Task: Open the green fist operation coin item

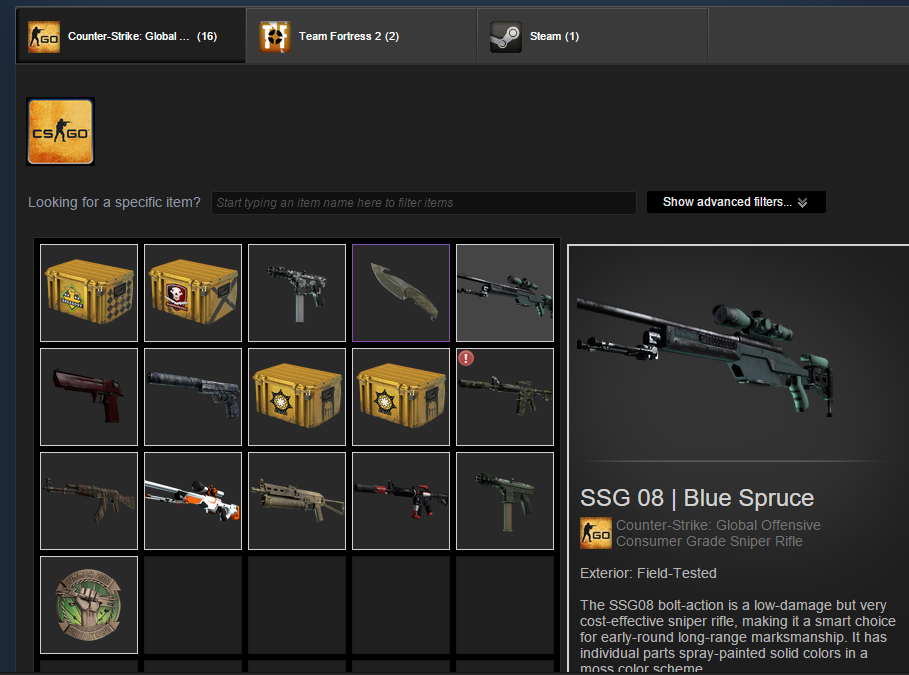Action: [x=89, y=605]
